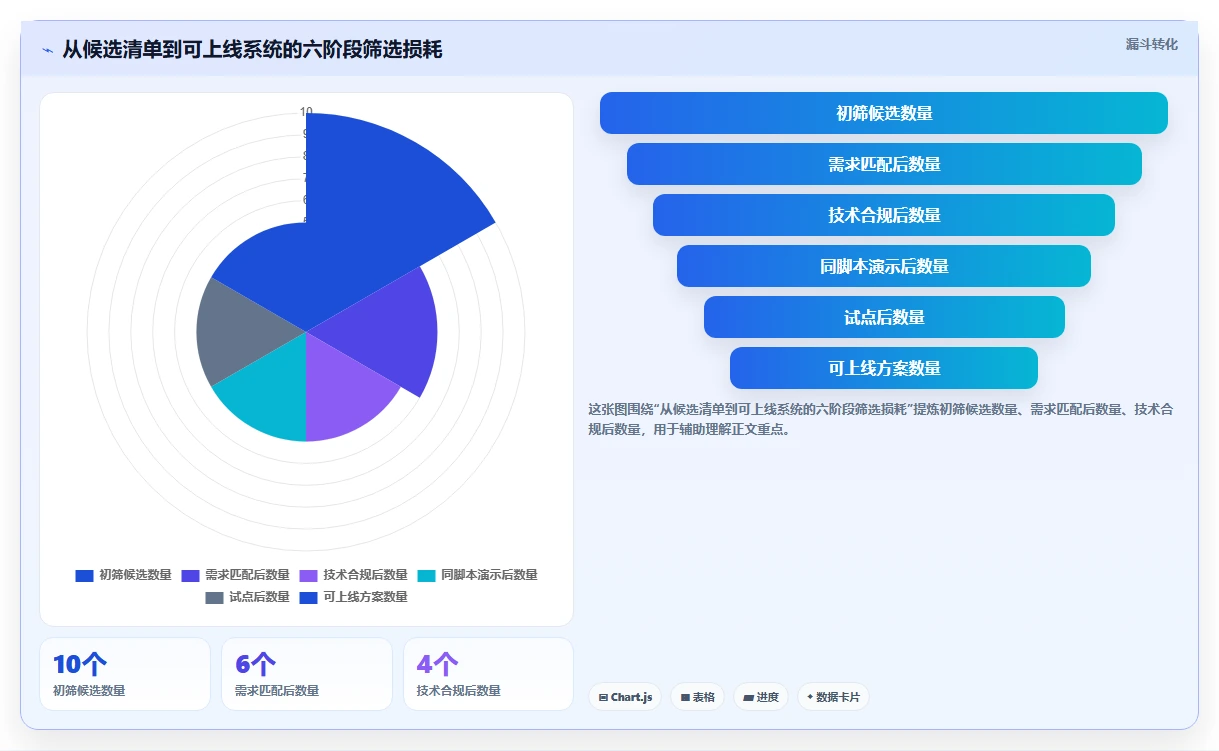The height and width of the screenshot is (751, 1219).
Task: Select the 初筛候选数量 funnel bar
Action: 884,113
